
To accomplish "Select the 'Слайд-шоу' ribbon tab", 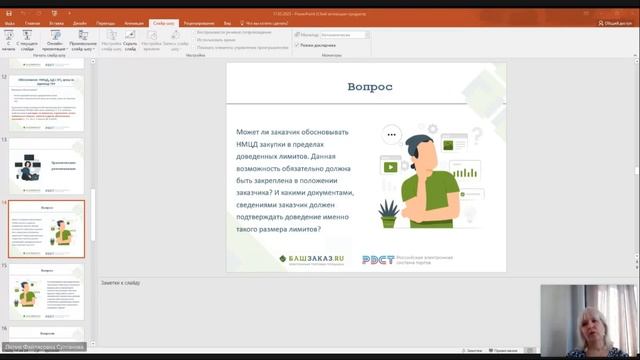I will click(x=164, y=23).
